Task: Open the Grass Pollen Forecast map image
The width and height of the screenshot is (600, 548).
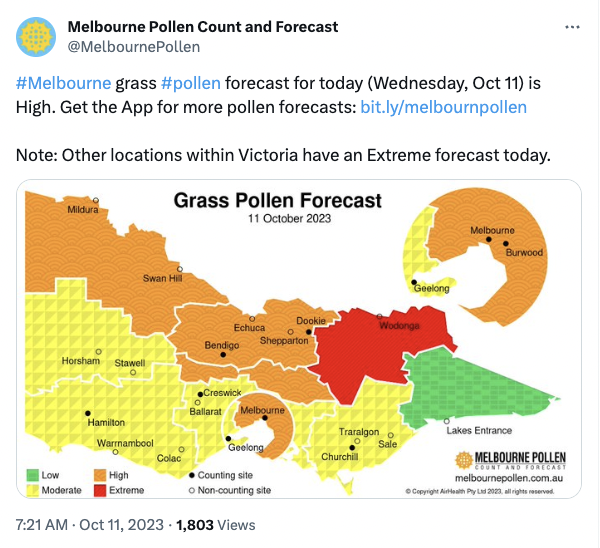Action: coord(299,339)
